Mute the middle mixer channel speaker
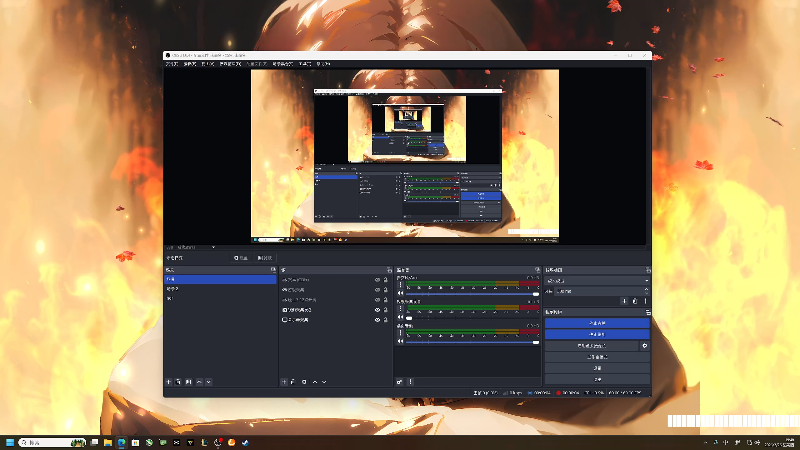Image resolution: width=800 pixels, height=450 pixels. [401, 318]
